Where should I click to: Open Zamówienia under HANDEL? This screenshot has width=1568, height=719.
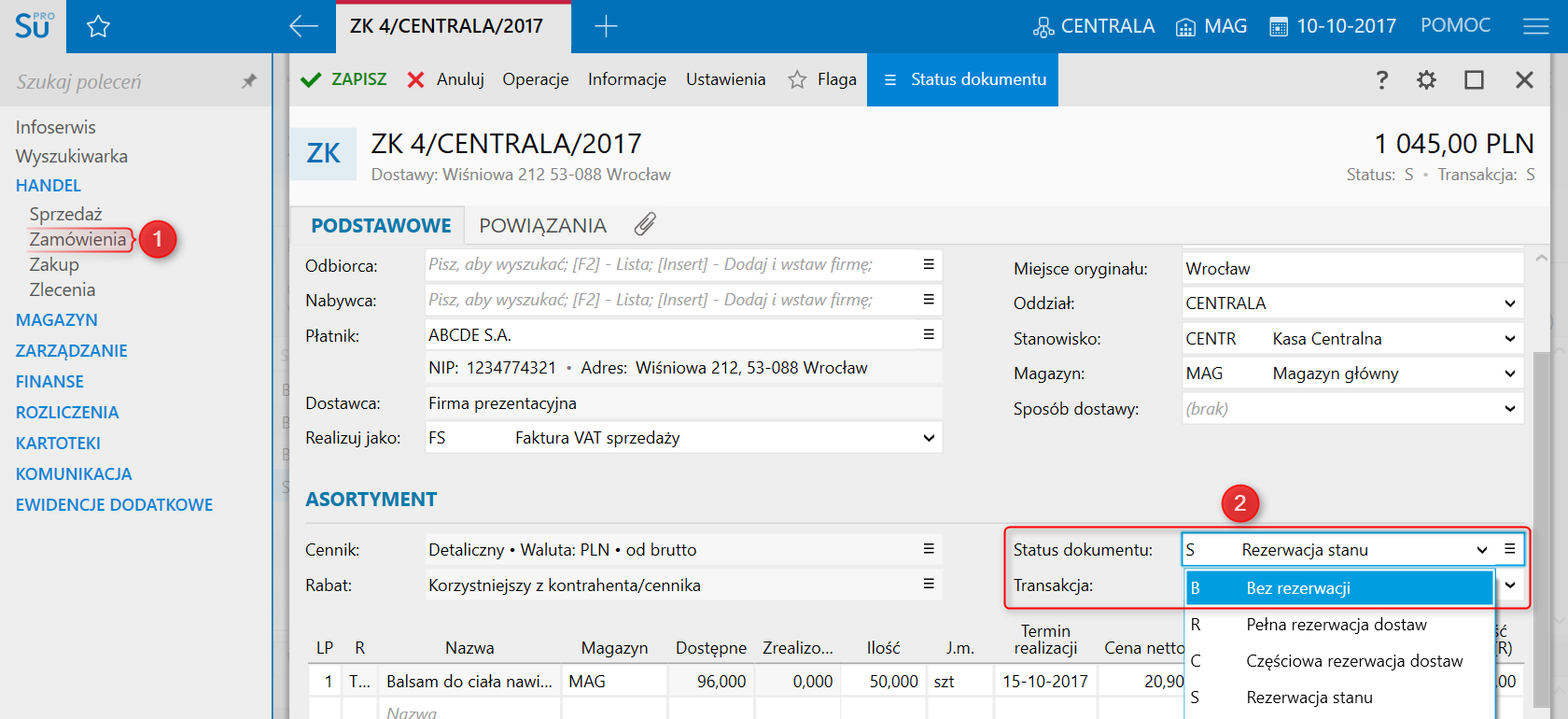click(77, 239)
